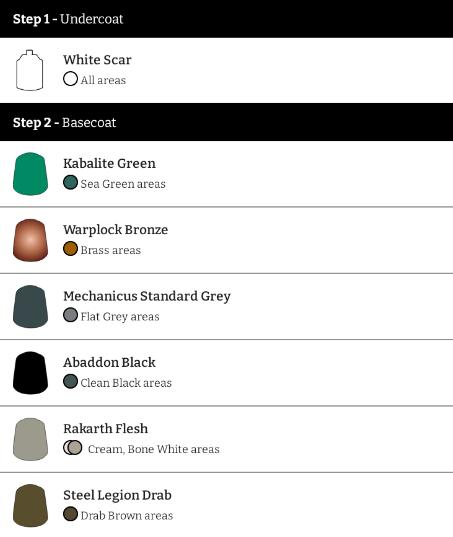Click the Steel Legion Drab paint pot
Image resolution: width=453 pixels, height=537 pixels.
pyautogui.click(x=30, y=505)
